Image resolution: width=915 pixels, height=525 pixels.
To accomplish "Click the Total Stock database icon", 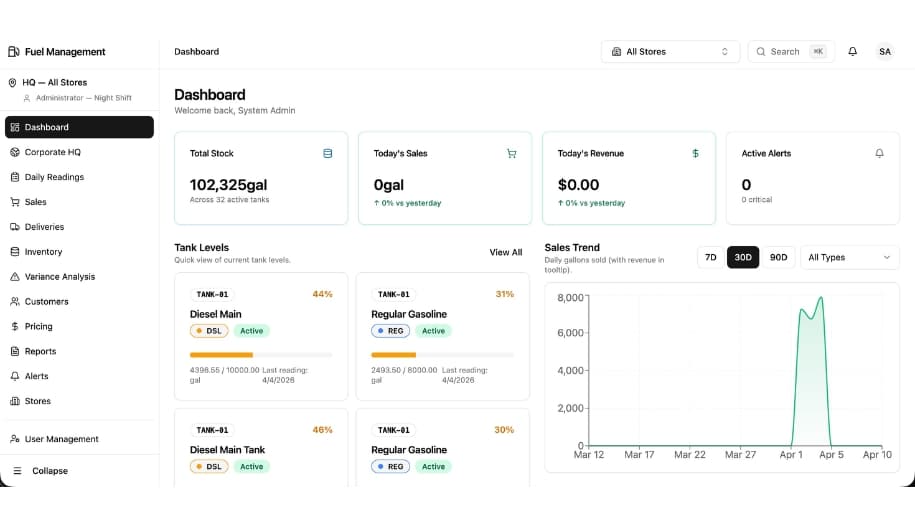I will [327, 153].
